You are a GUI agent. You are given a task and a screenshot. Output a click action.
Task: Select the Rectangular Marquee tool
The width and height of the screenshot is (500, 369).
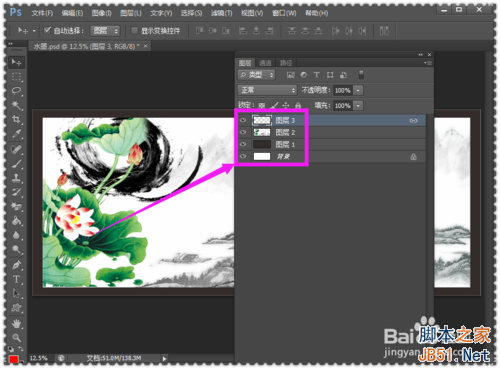point(16,77)
